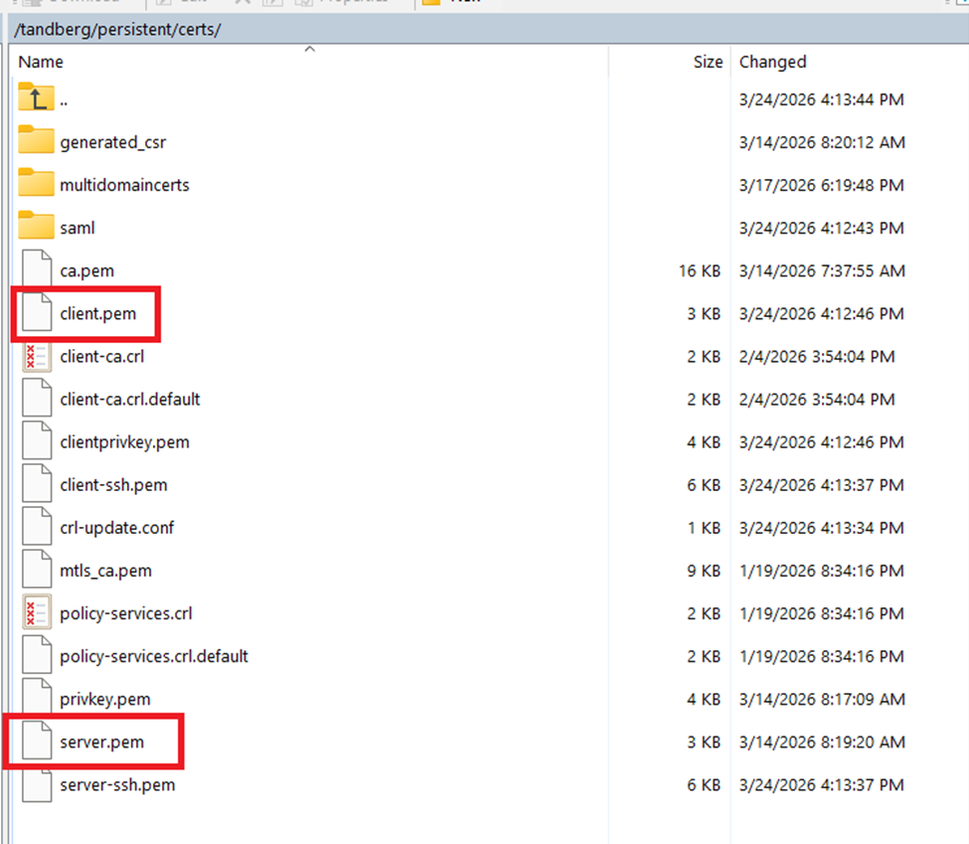This screenshot has width=969, height=844.
Task: Select the saml folder icon
Action: tap(36, 226)
